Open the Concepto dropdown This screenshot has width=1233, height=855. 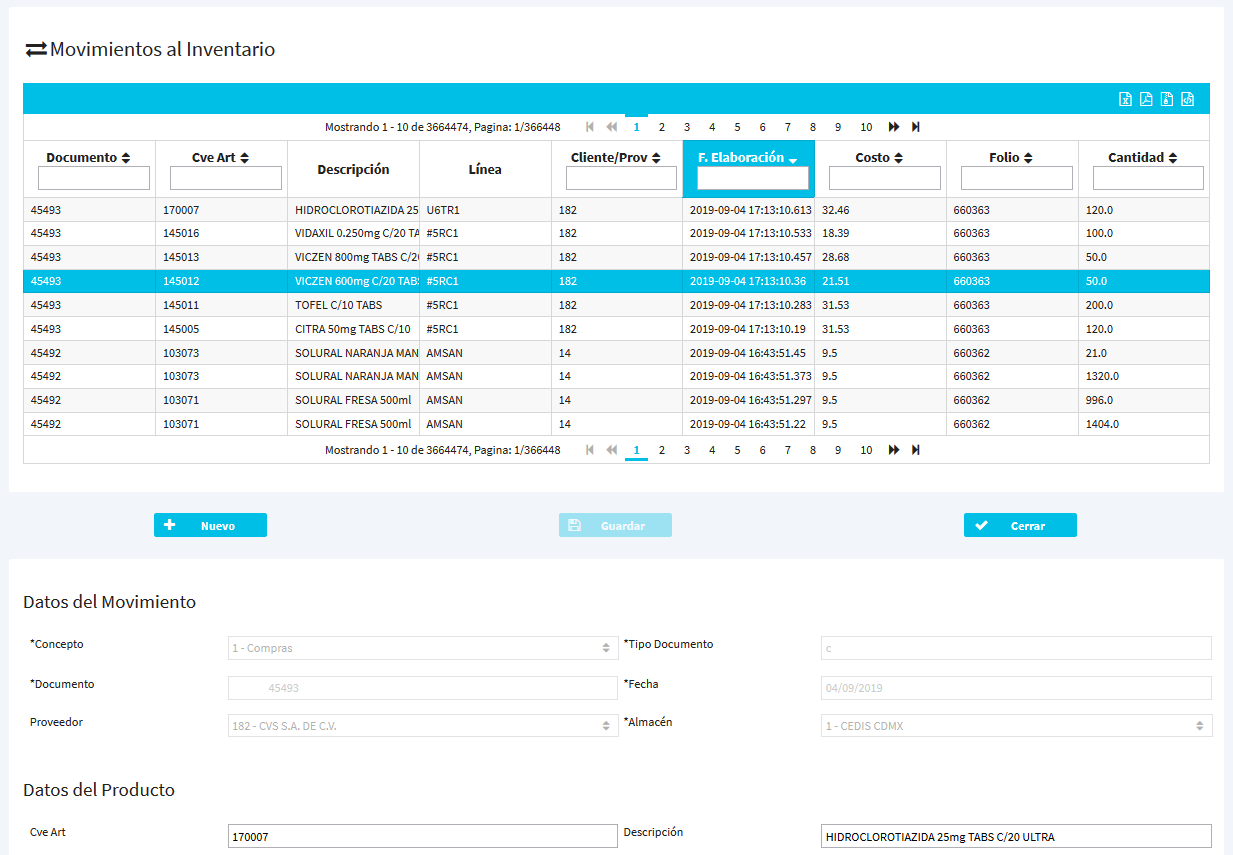423,648
